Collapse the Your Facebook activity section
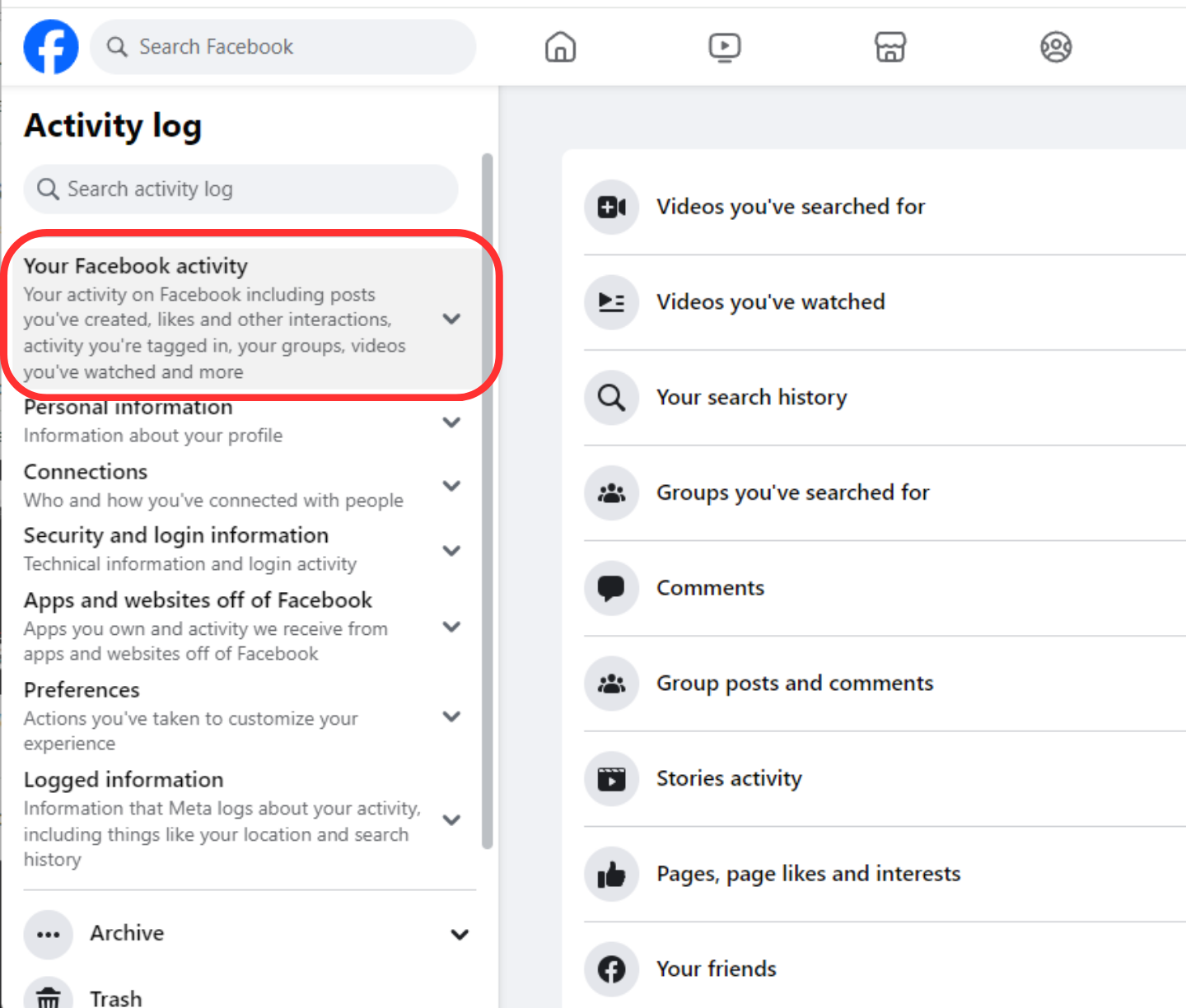Image resolution: width=1186 pixels, height=1008 pixels. pyautogui.click(x=451, y=319)
